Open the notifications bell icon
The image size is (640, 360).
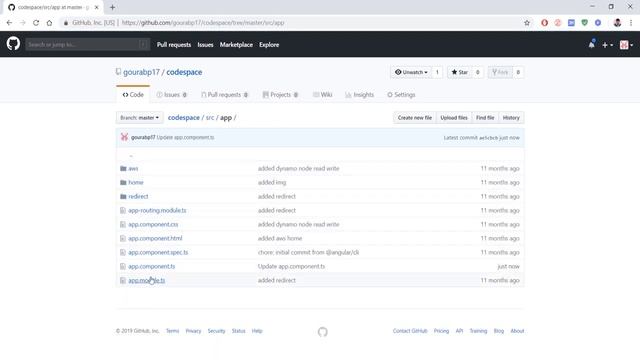[x=591, y=44]
